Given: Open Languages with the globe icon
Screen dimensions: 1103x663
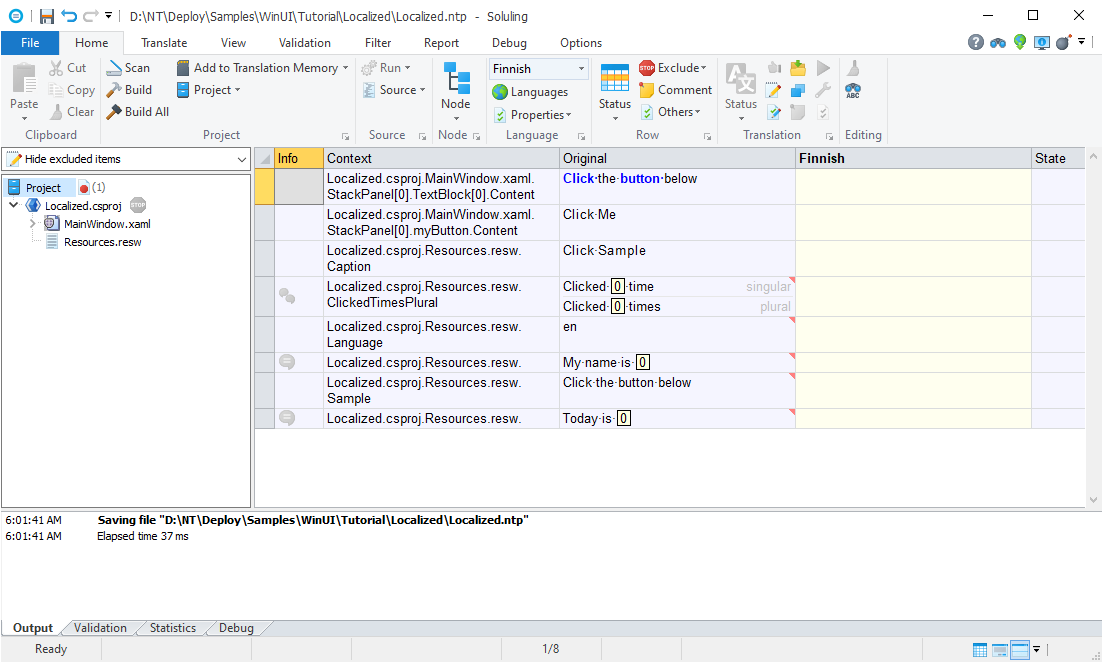Looking at the screenshot, I should pos(530,91).
